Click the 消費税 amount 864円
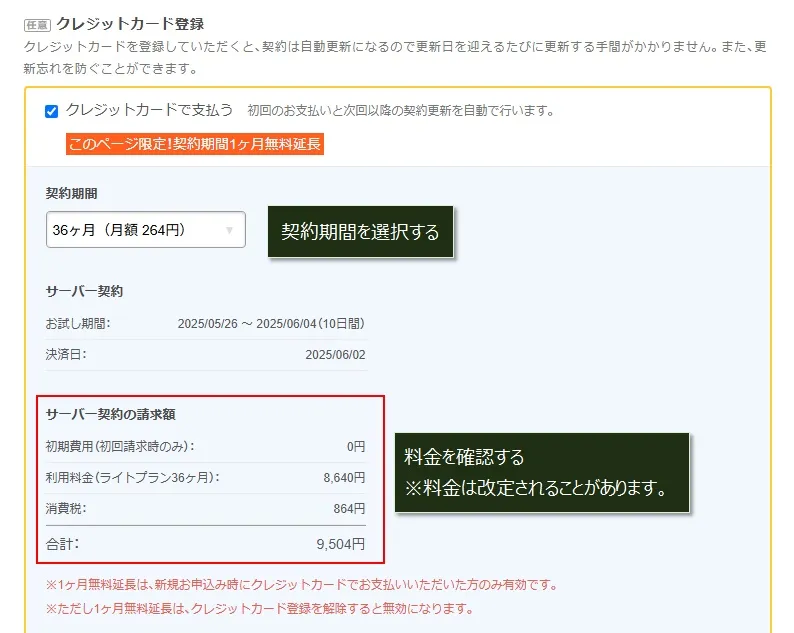The image size is (794, 633). coord(349,509)
